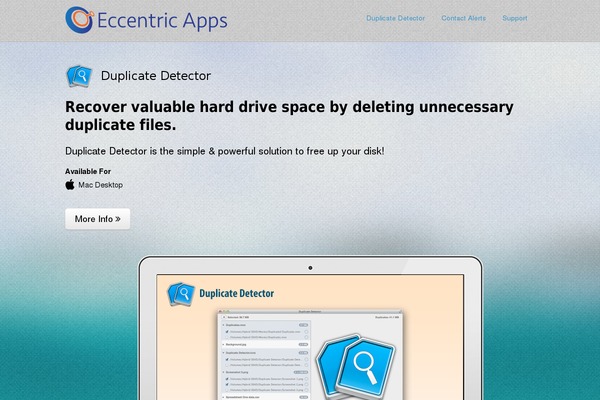
Task: Click the More Info button
Action: [98, 219]
